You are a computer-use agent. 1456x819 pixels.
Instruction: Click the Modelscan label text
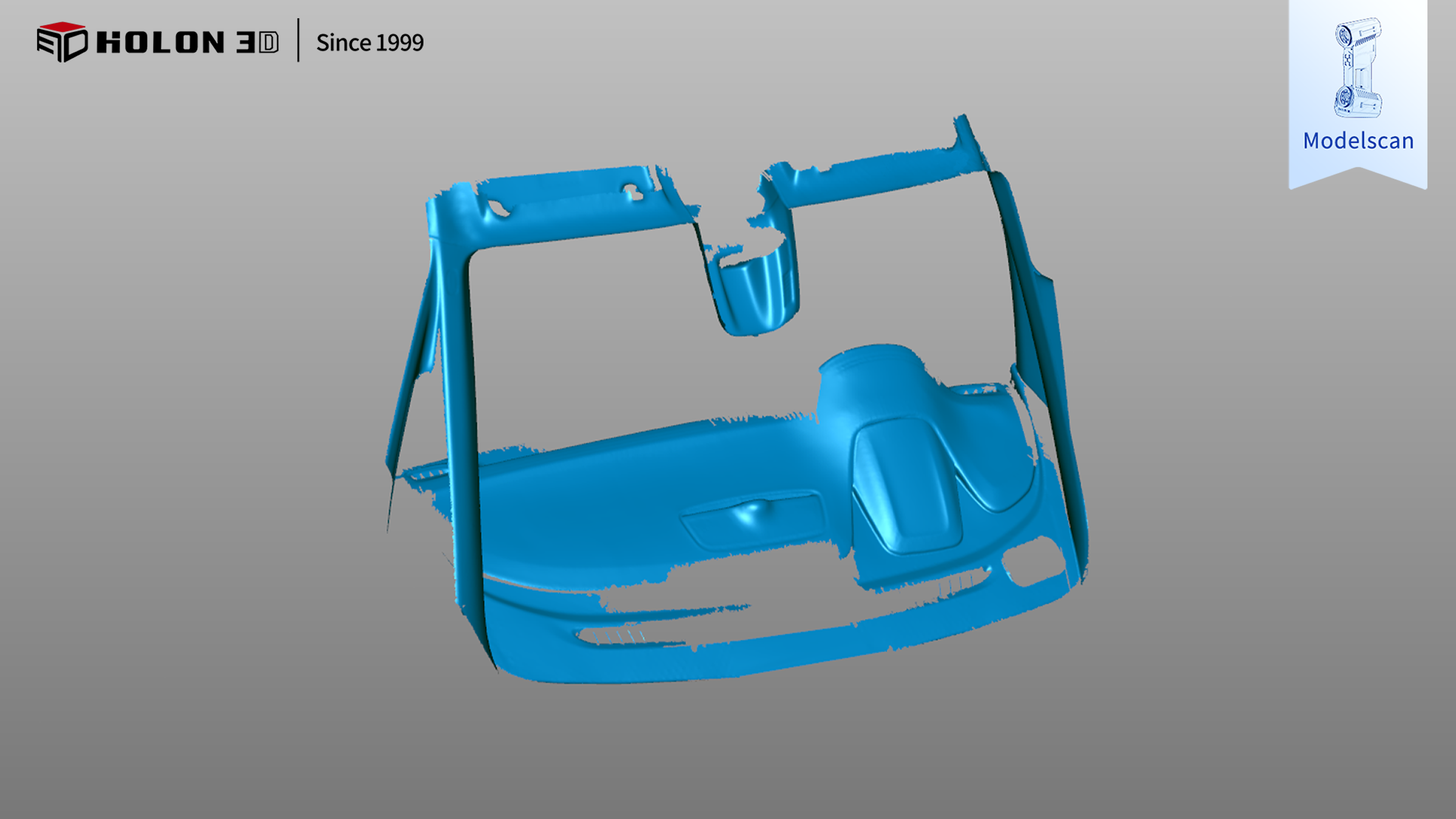(1358, 141)
